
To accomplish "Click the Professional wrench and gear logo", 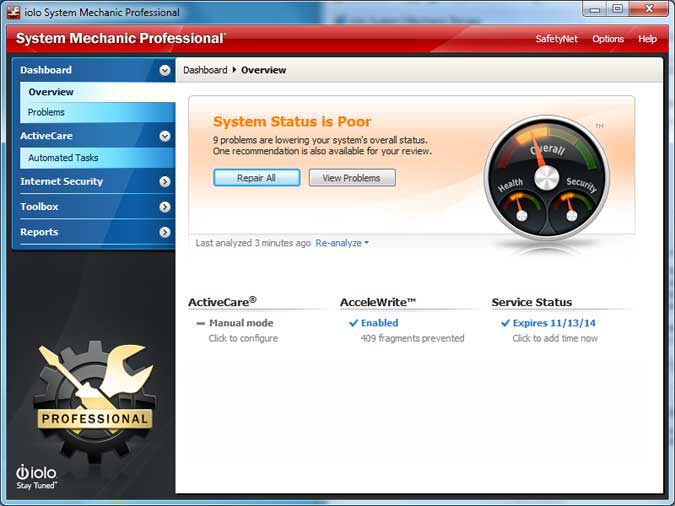I will point(94,400).
